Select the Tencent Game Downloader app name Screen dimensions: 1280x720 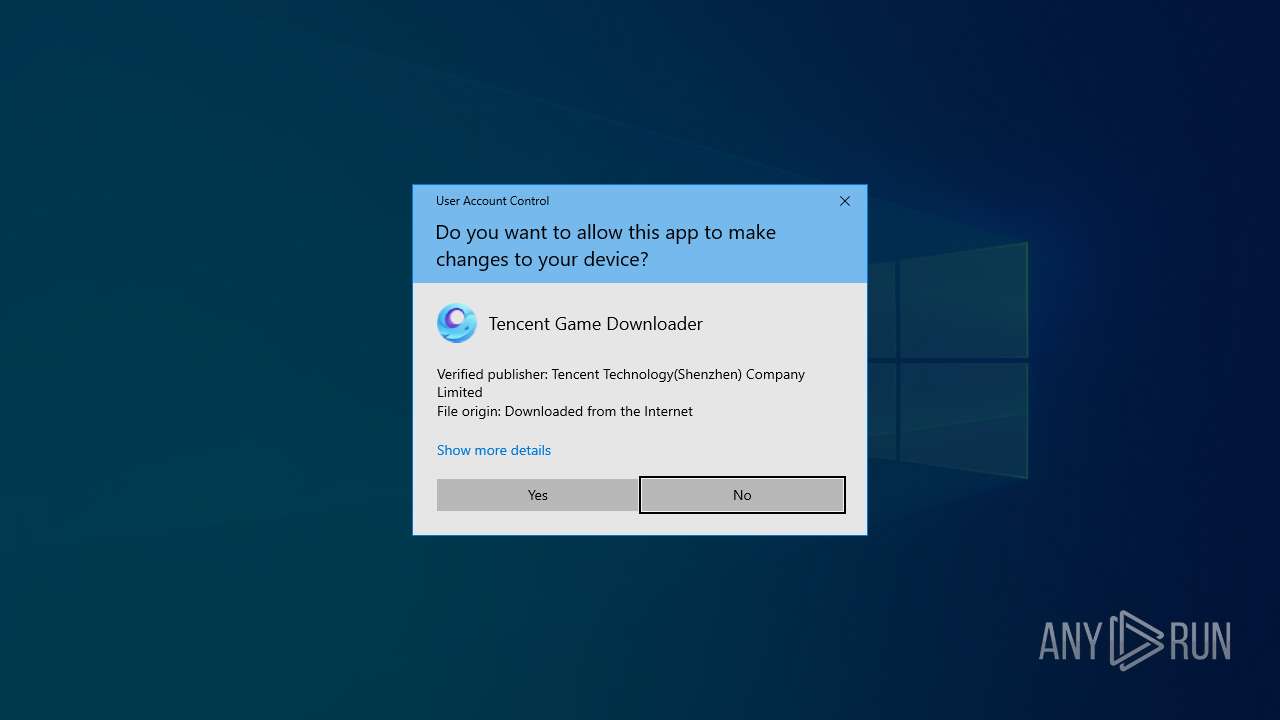coord(595,323)
